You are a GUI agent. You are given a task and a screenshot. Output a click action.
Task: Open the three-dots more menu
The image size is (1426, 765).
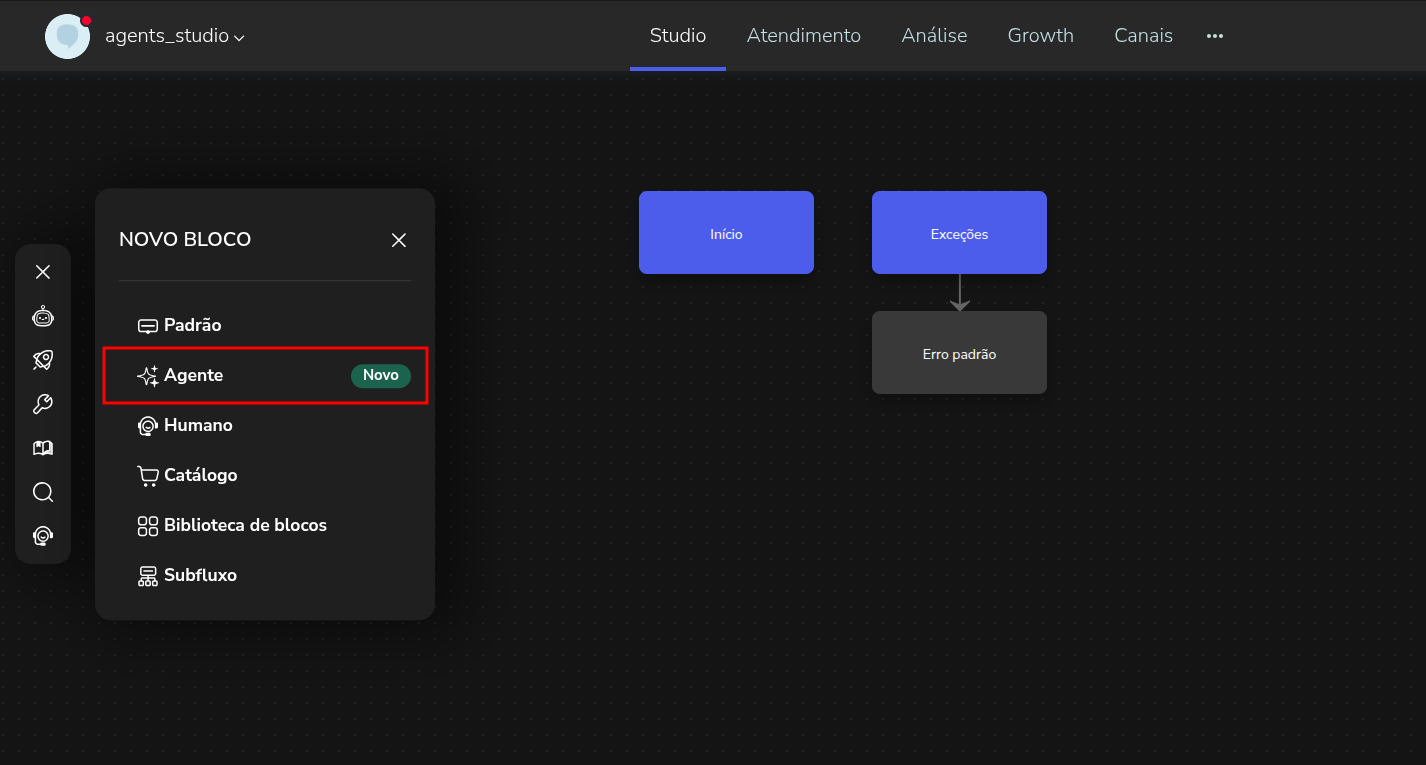click(1215, 36)
